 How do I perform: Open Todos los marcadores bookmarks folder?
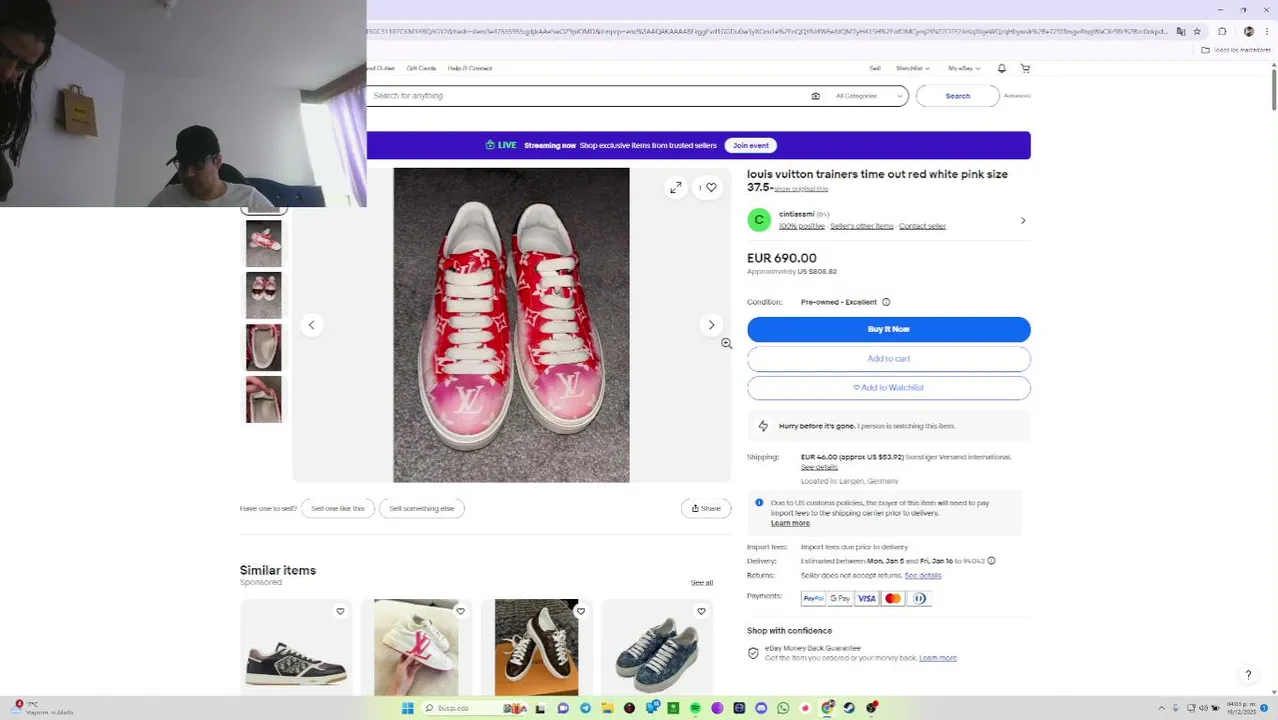click(x=1236, y=49)
